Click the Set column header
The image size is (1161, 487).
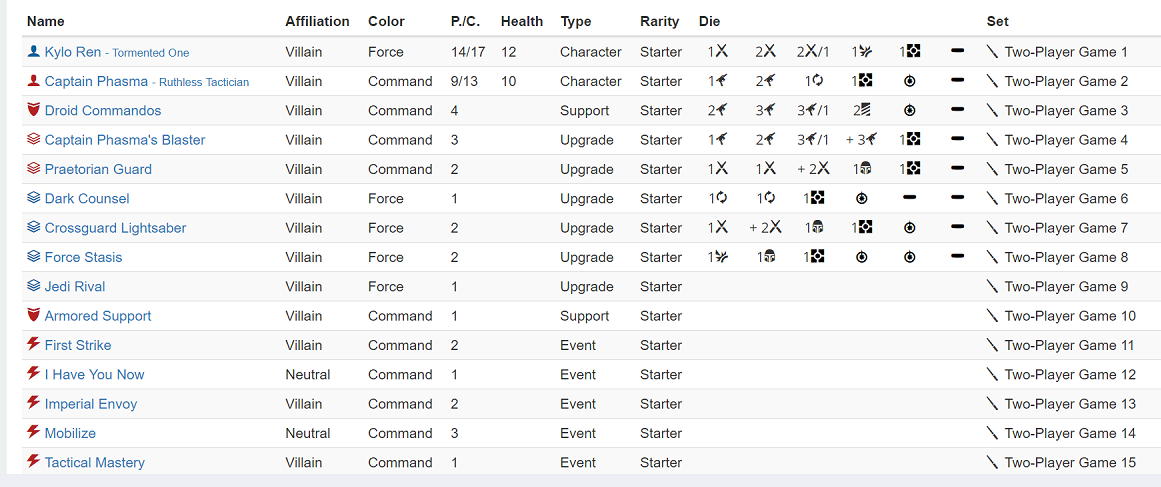(x=998, y=21)
